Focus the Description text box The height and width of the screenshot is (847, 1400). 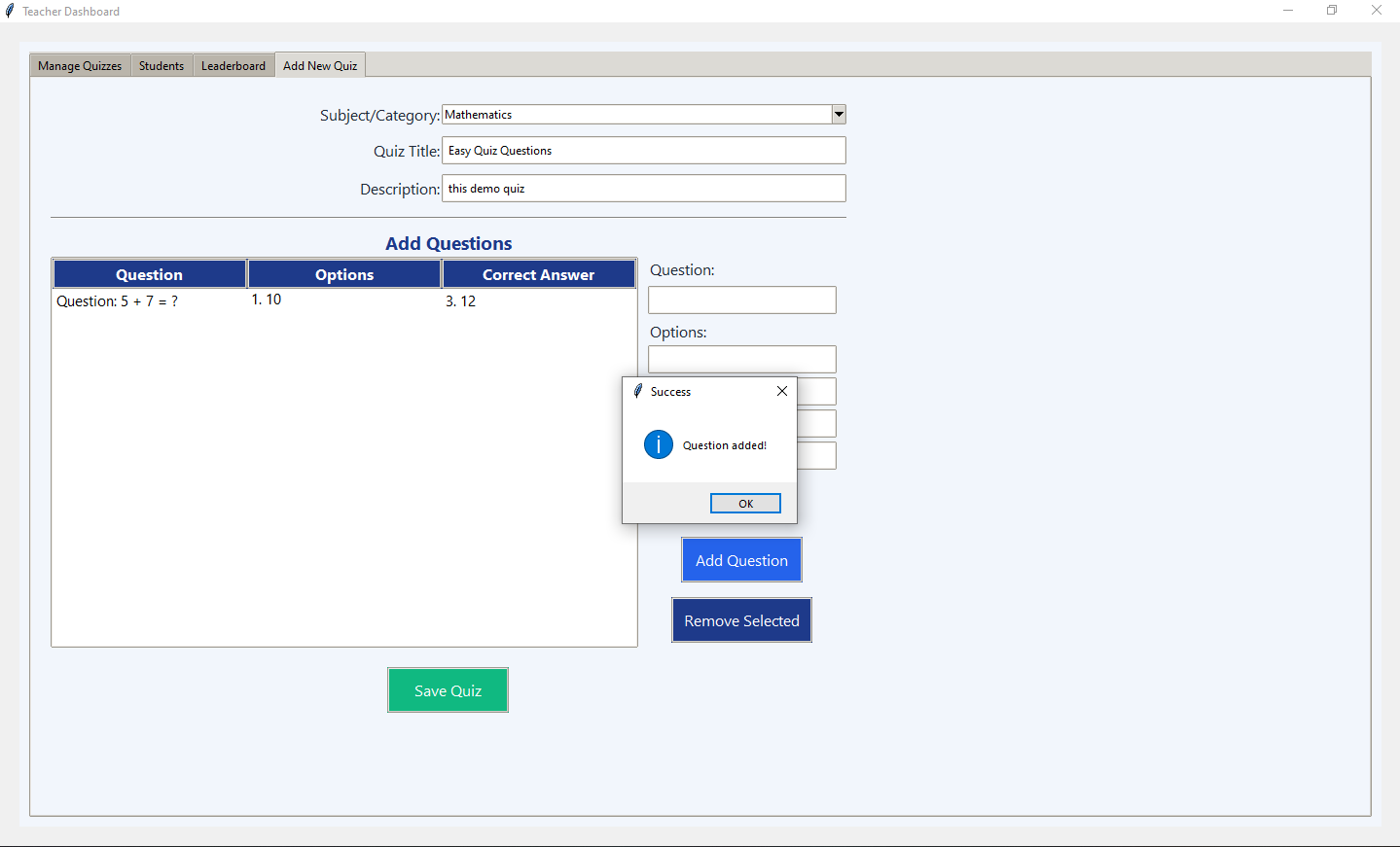point(643,188)
